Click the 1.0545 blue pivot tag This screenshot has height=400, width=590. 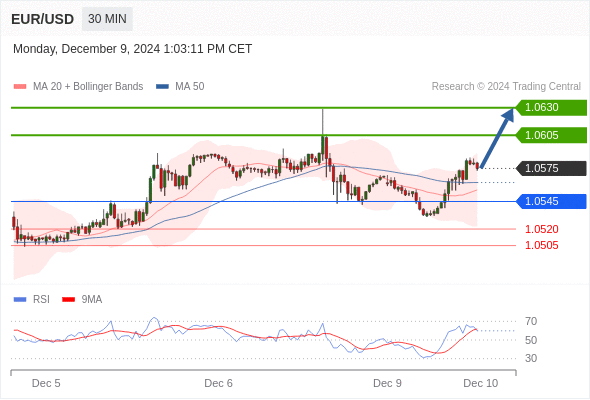tap(551, 201)
